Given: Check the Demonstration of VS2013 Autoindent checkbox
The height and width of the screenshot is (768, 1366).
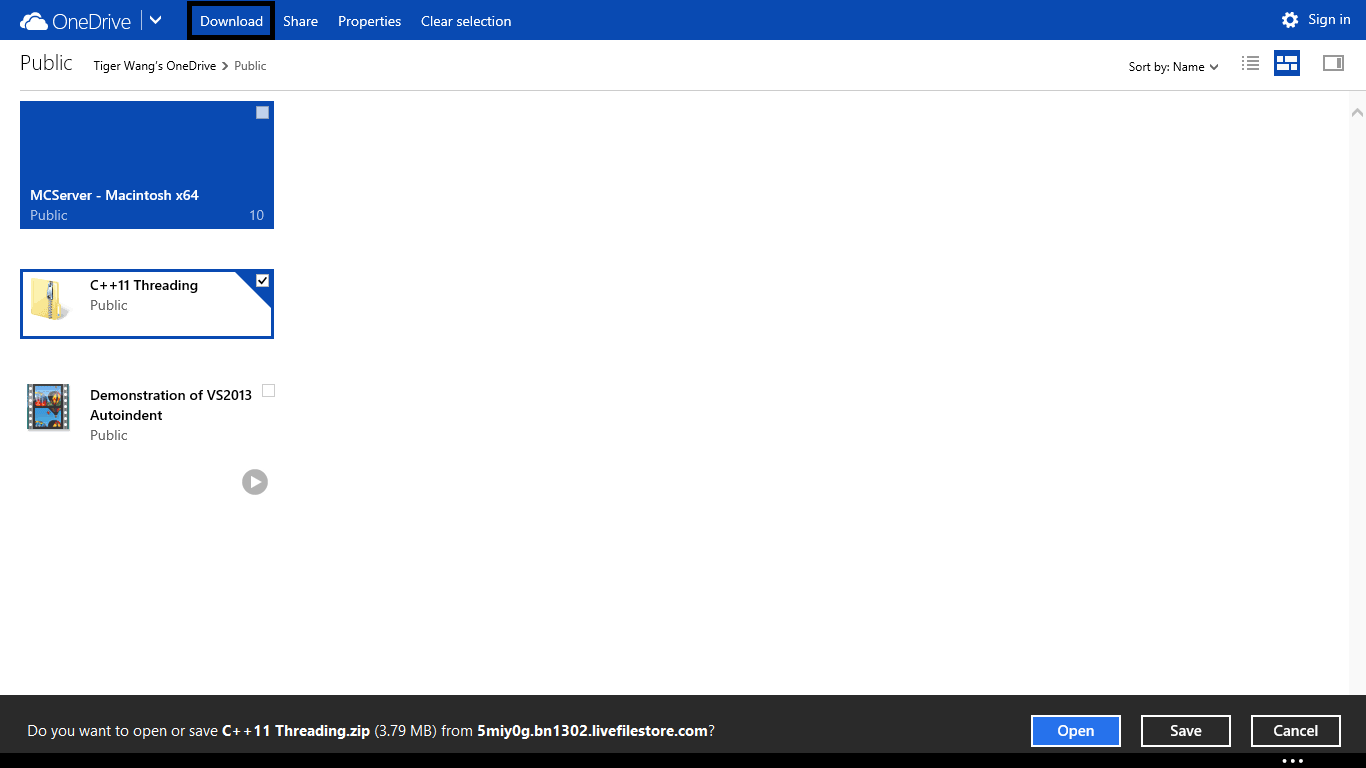Looking at the screenshot, I should click(x=268, y=391).
